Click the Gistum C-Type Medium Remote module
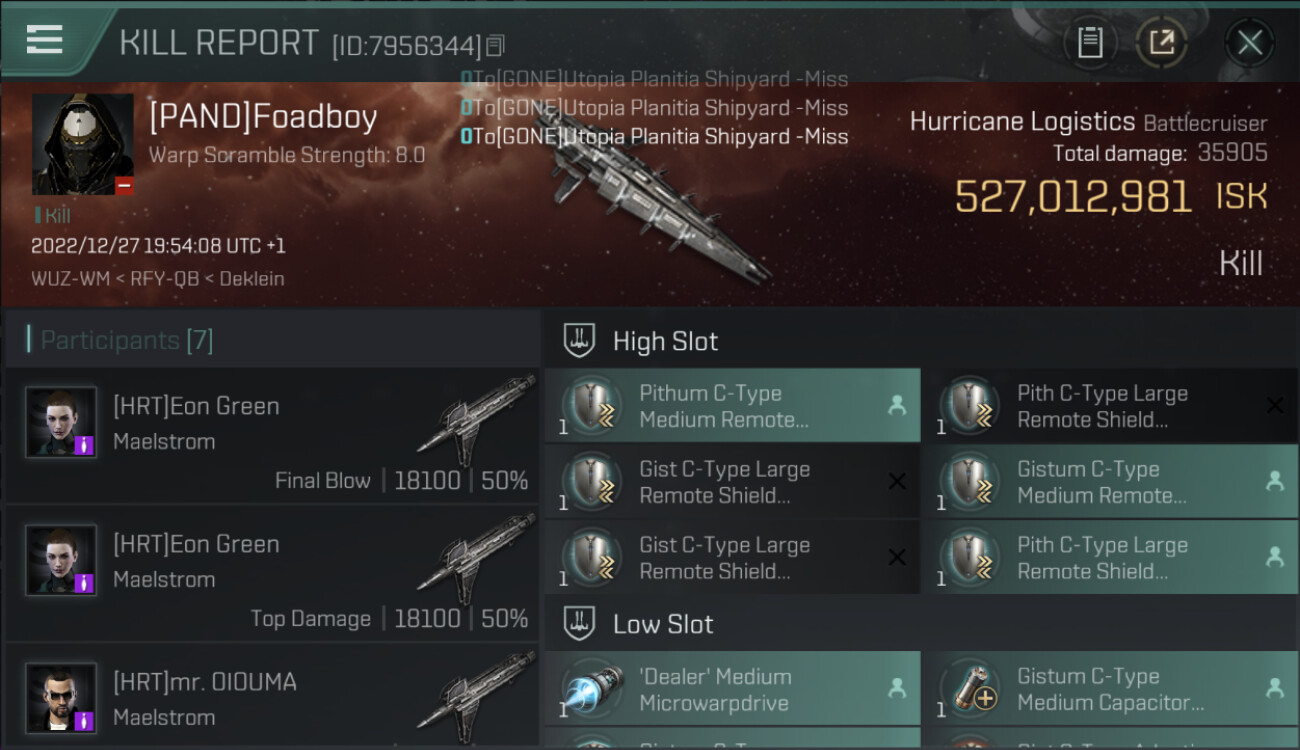Image resolution: width=1300 pixels, height=750 pixels. [x=1110, y=482]
